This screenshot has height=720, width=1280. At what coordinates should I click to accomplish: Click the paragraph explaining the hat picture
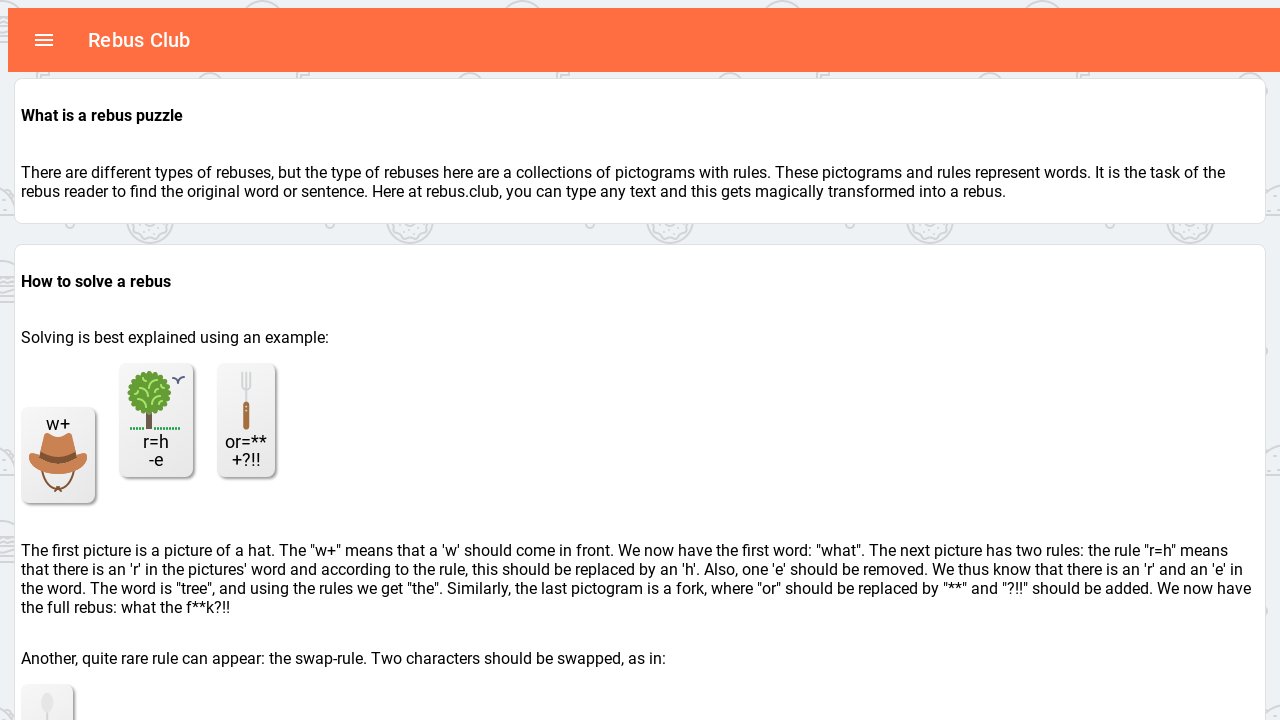[637, 578]
